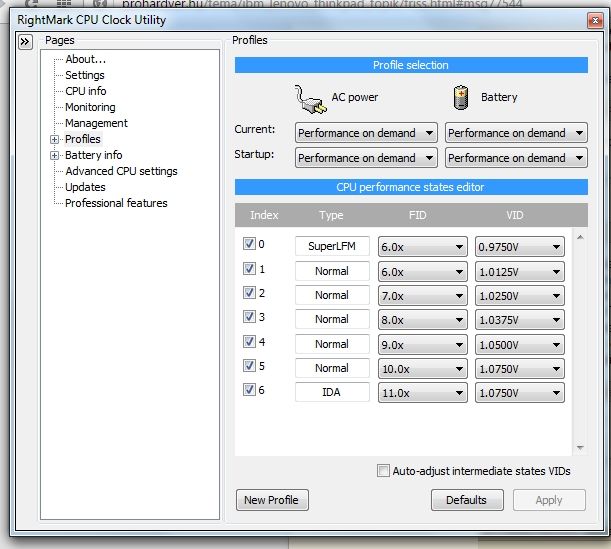Open the Current Battery profile dropdown
This screenshot has width=611, height=549.
point(516,133)
